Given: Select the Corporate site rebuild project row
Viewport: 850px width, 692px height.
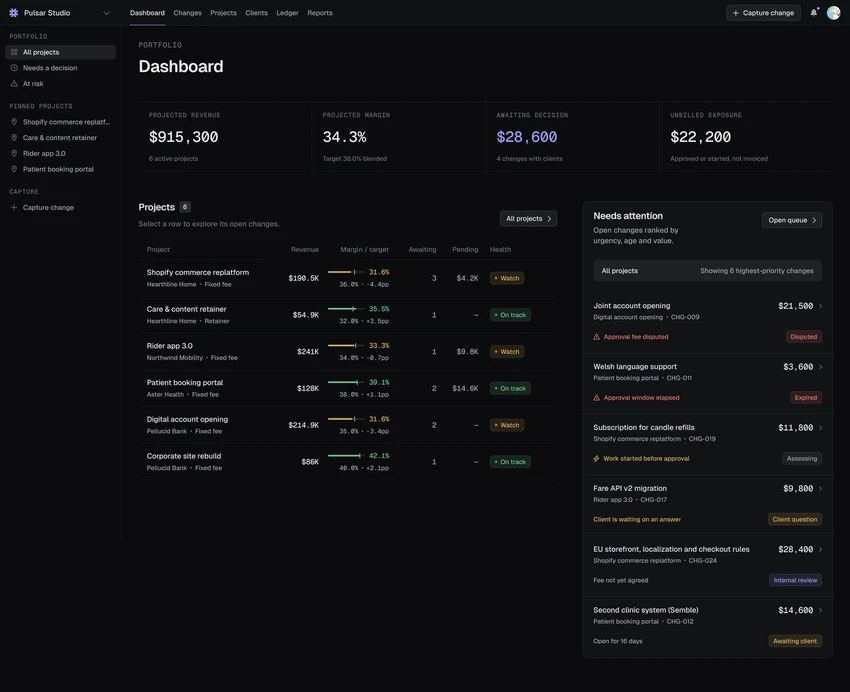Looking at the screenshot, I should click(x=348, y=462).
